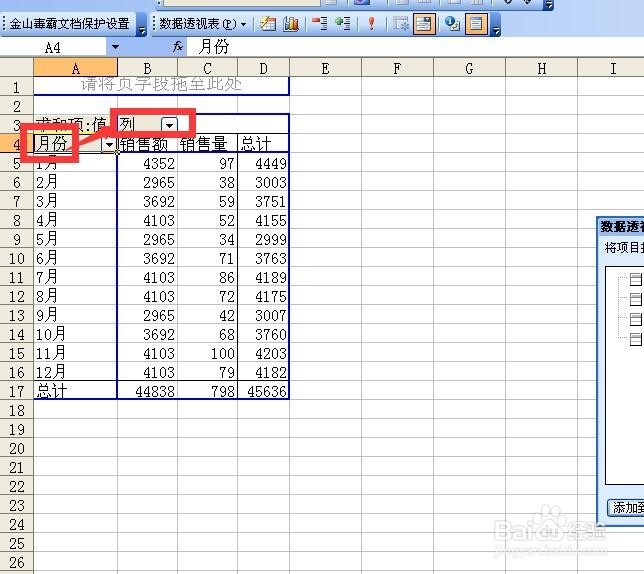
Task: Select column header G
Action: coord(469,68)
